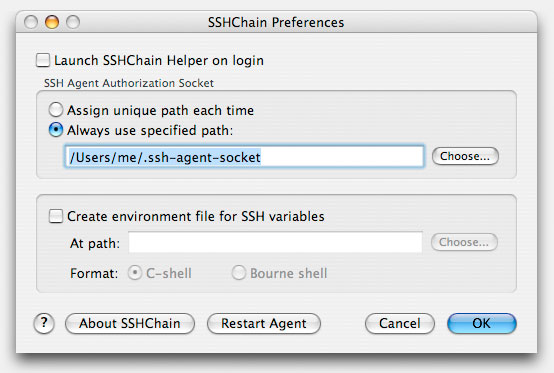
Task: Minimize window using yellow title bar button
Action: [52, 22]
